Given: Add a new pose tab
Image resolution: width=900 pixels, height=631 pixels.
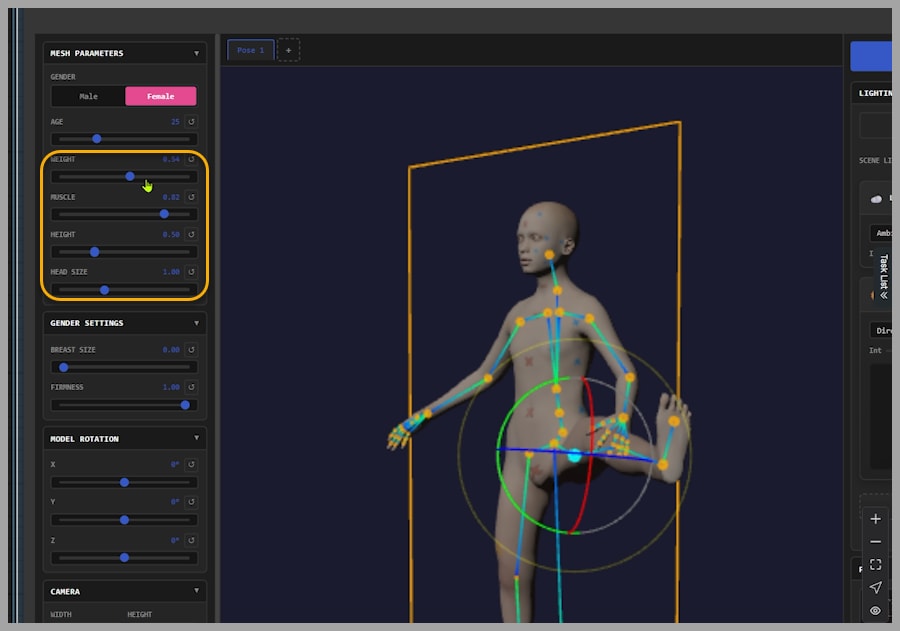Looking at the screenshot, I should 288,50.
